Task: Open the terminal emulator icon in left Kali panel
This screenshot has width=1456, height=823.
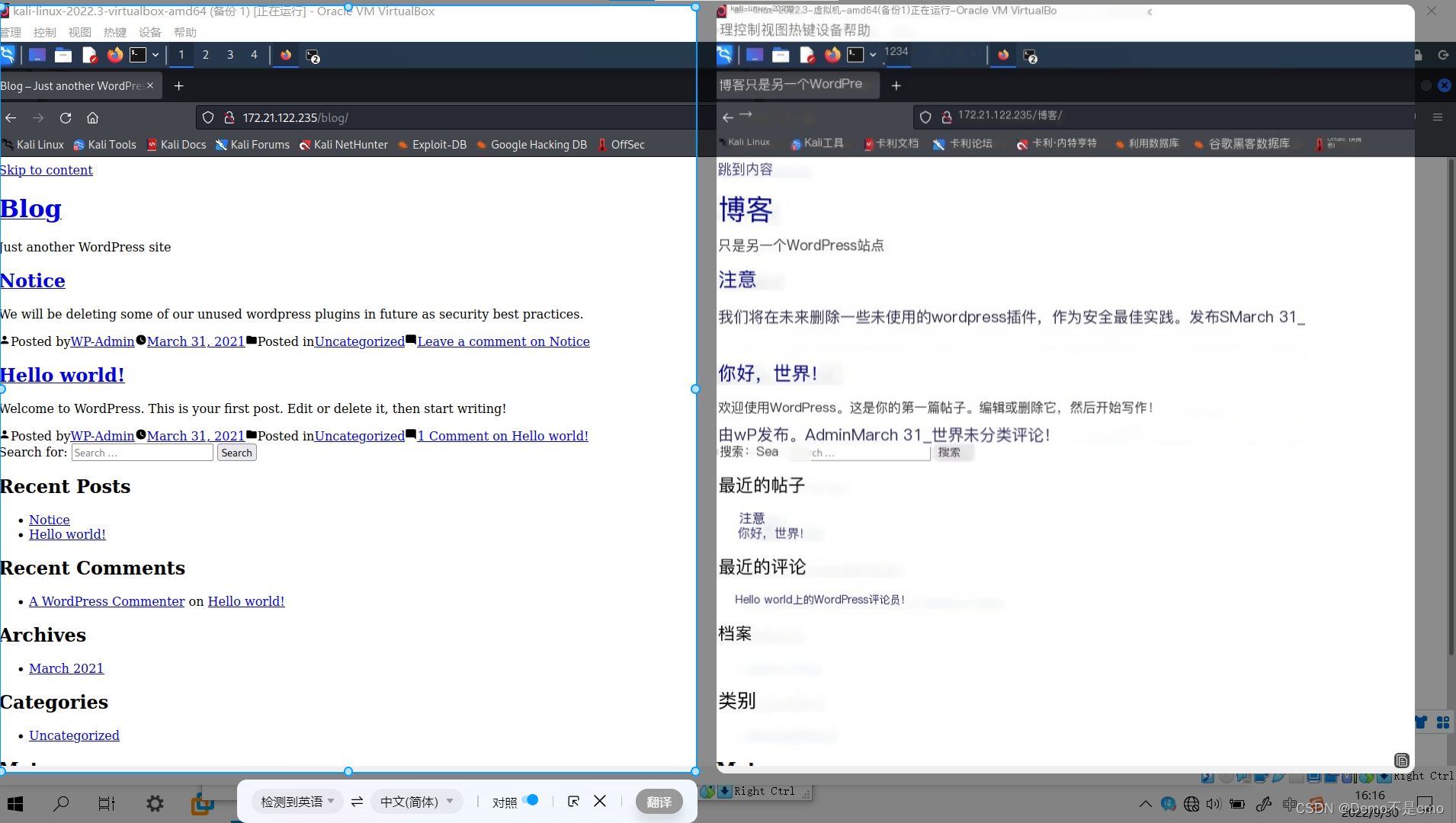Action: 138,55
